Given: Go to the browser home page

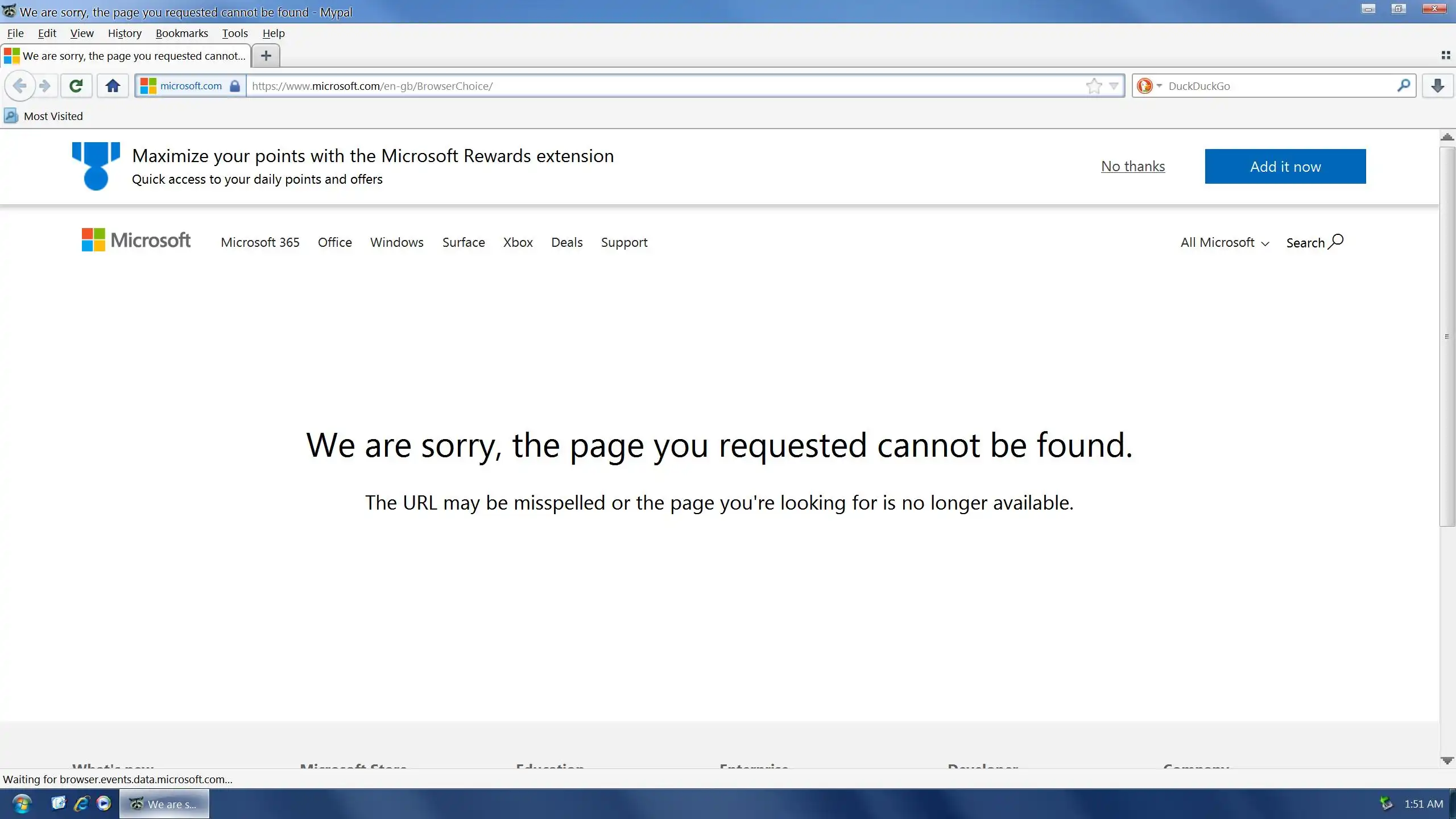Looking at the screenshot, I should coord(113,86).
